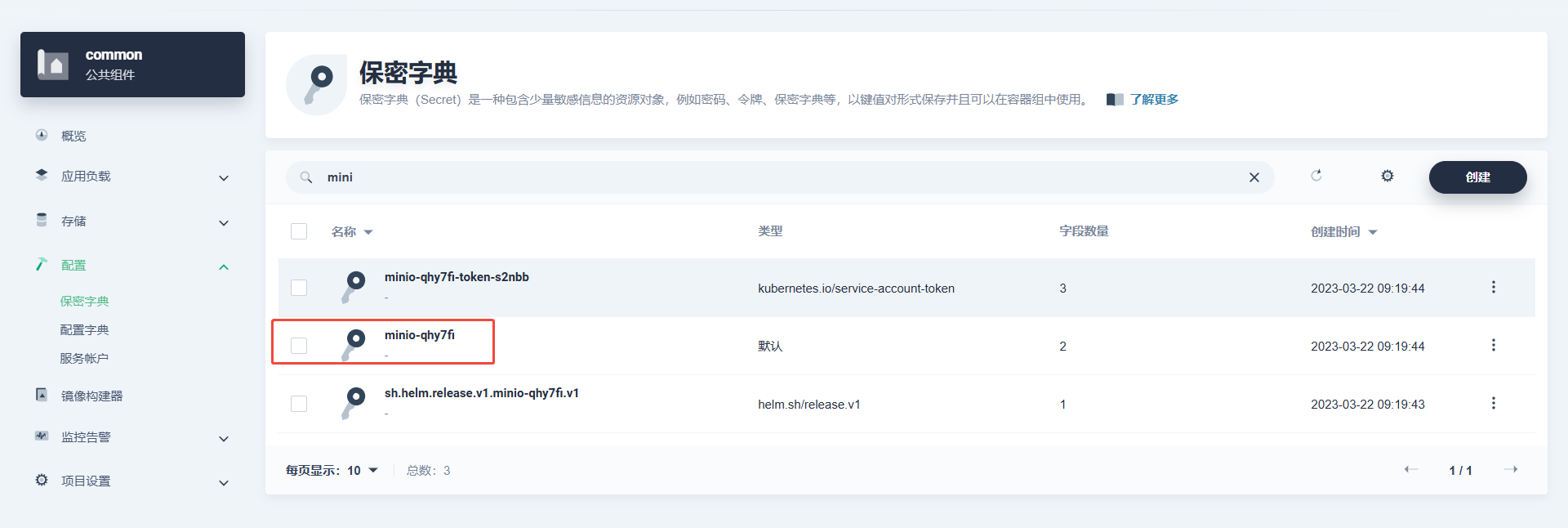Screen dimensions: 1568x528
Task: Click the refresh list icon
Action: (1316, 176)
